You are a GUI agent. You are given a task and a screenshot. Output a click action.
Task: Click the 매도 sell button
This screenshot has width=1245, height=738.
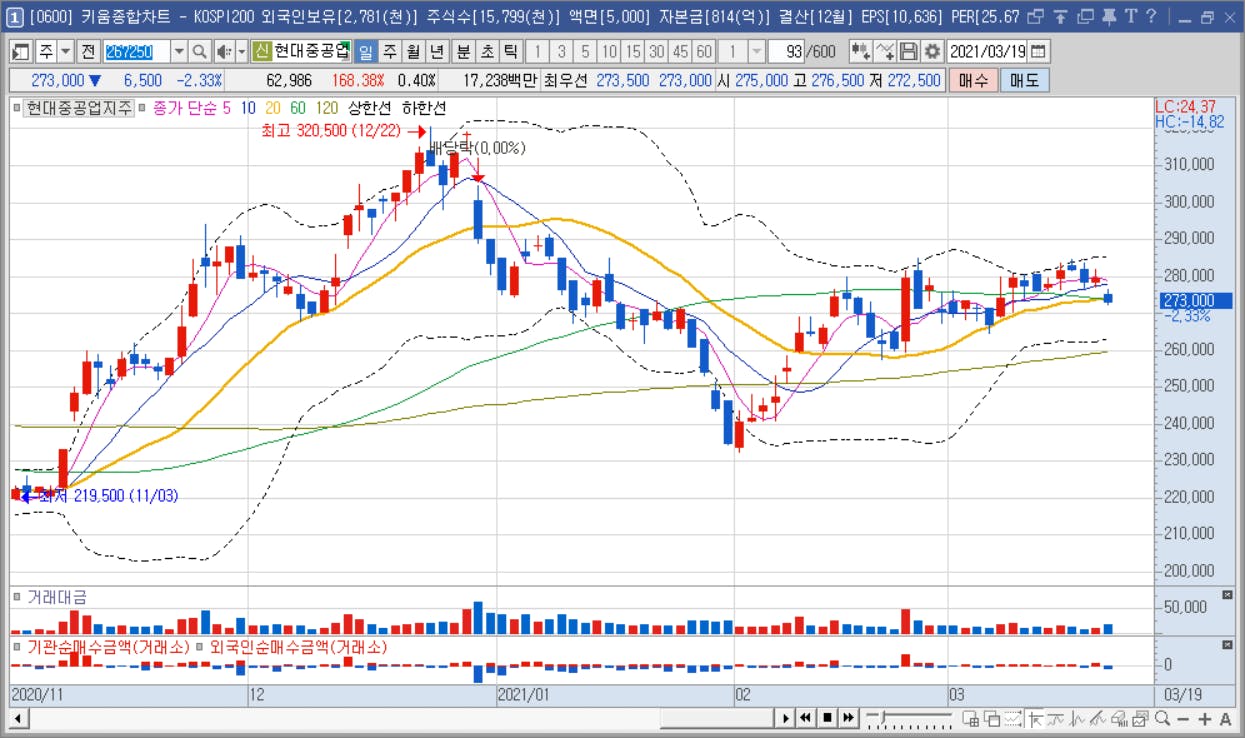point(1024,80)
